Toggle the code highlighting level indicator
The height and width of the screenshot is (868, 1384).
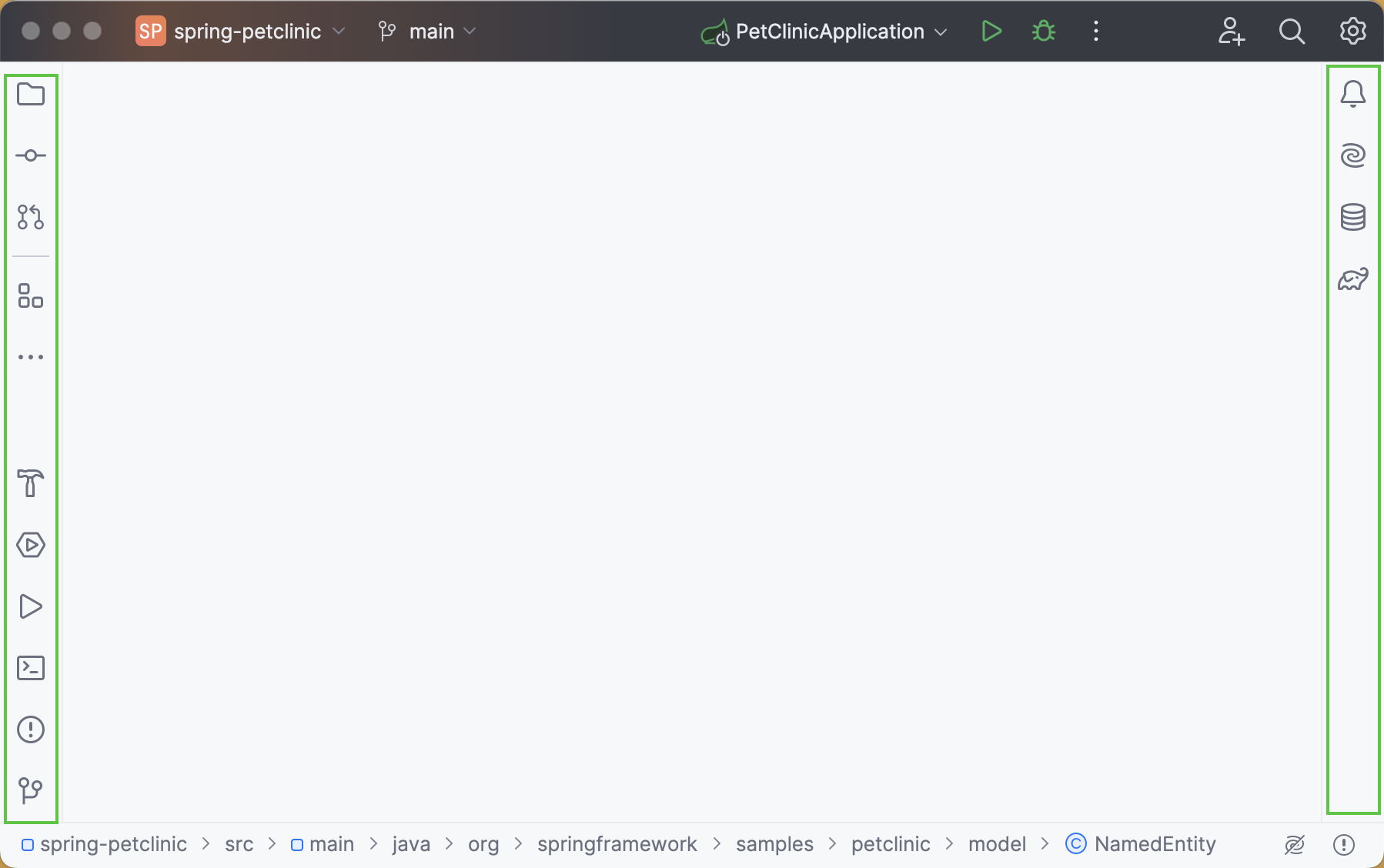pos(1294,844)
